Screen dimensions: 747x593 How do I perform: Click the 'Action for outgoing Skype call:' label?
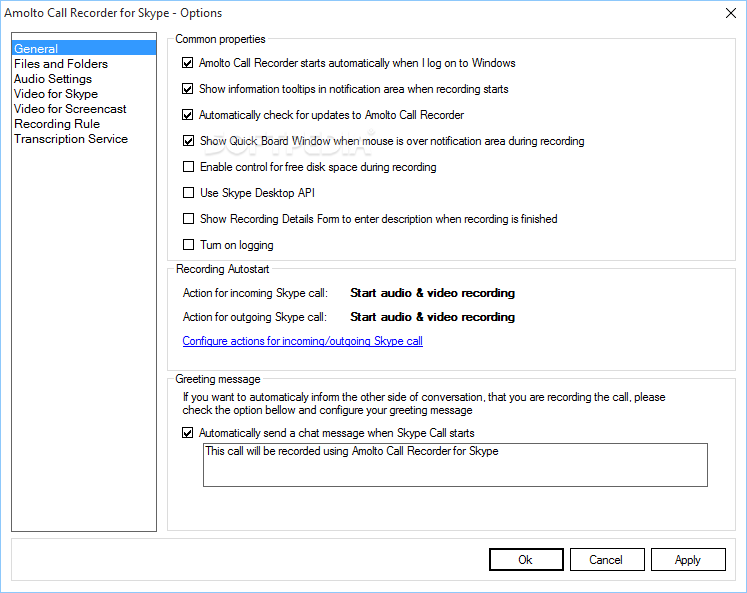pyautogui.click(x=255, y=317)
